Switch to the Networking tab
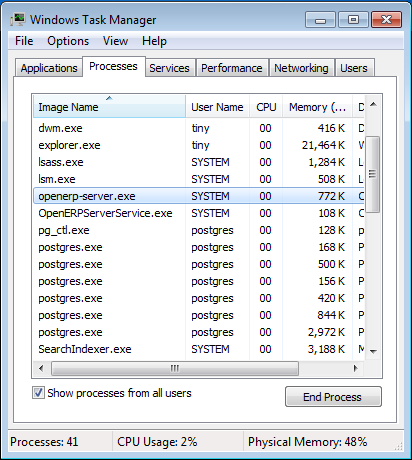This screenshot has height=460, width=412. coord(301,68)
